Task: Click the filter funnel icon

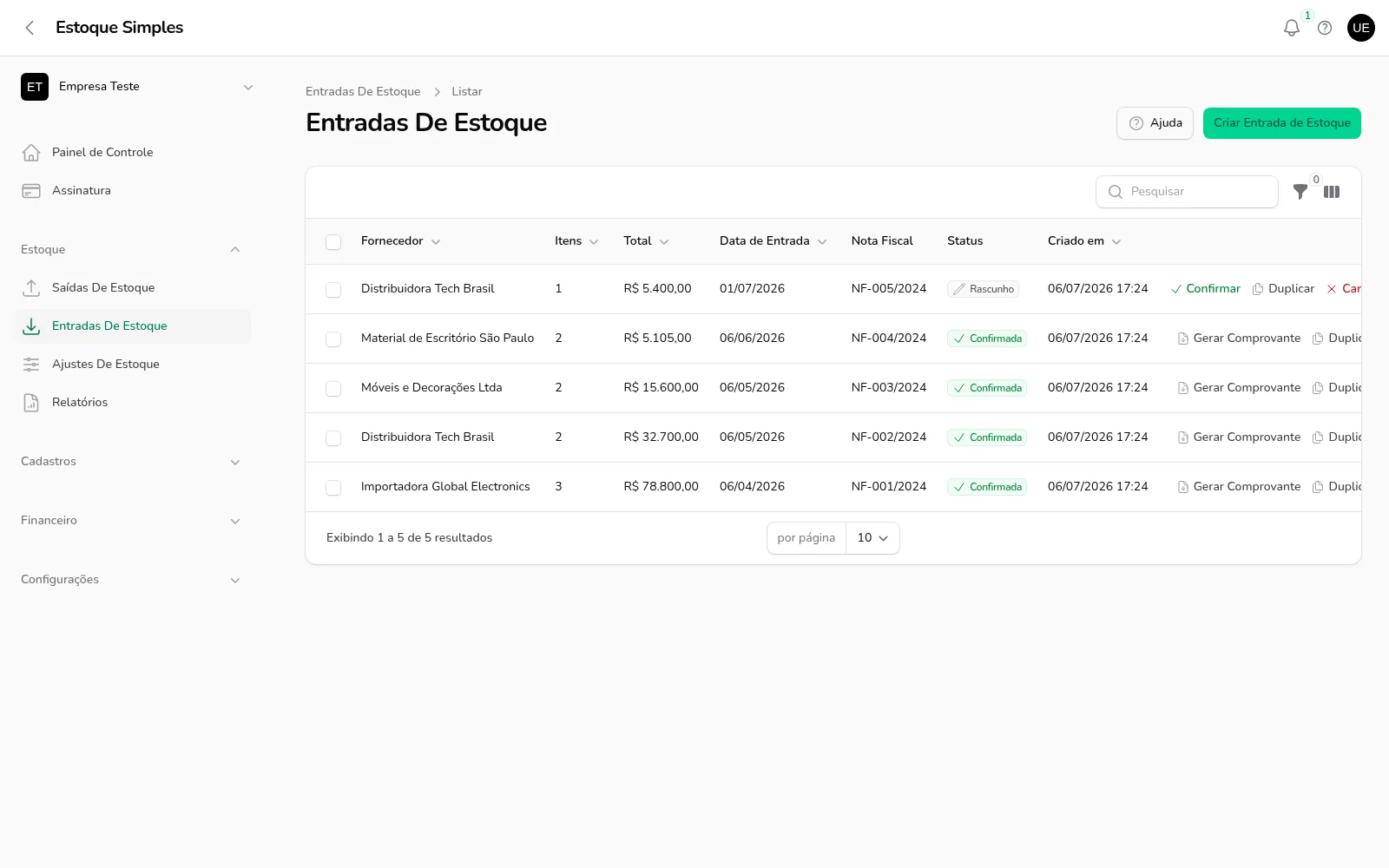Action: [x=1300, y=192]
